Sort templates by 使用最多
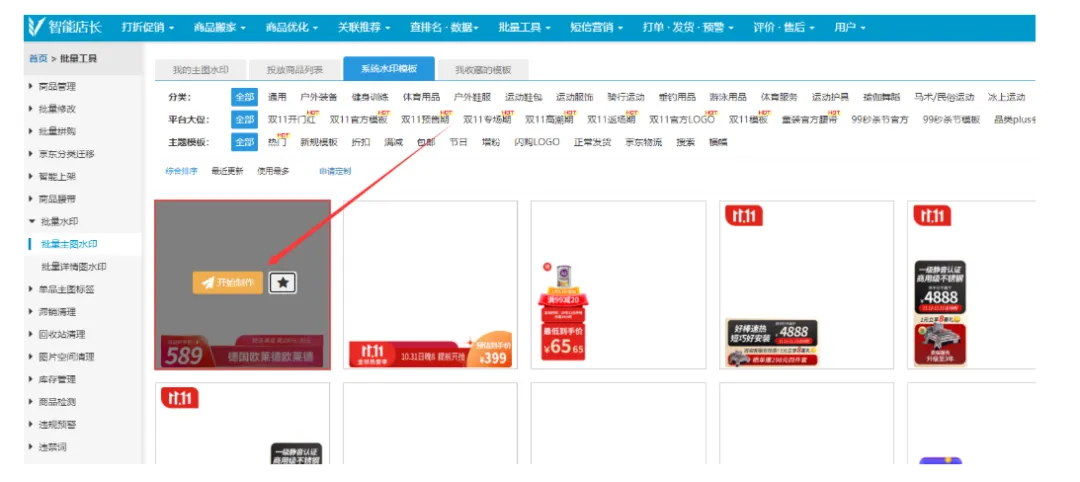The image size is (1080, 482). click(273, 171)
